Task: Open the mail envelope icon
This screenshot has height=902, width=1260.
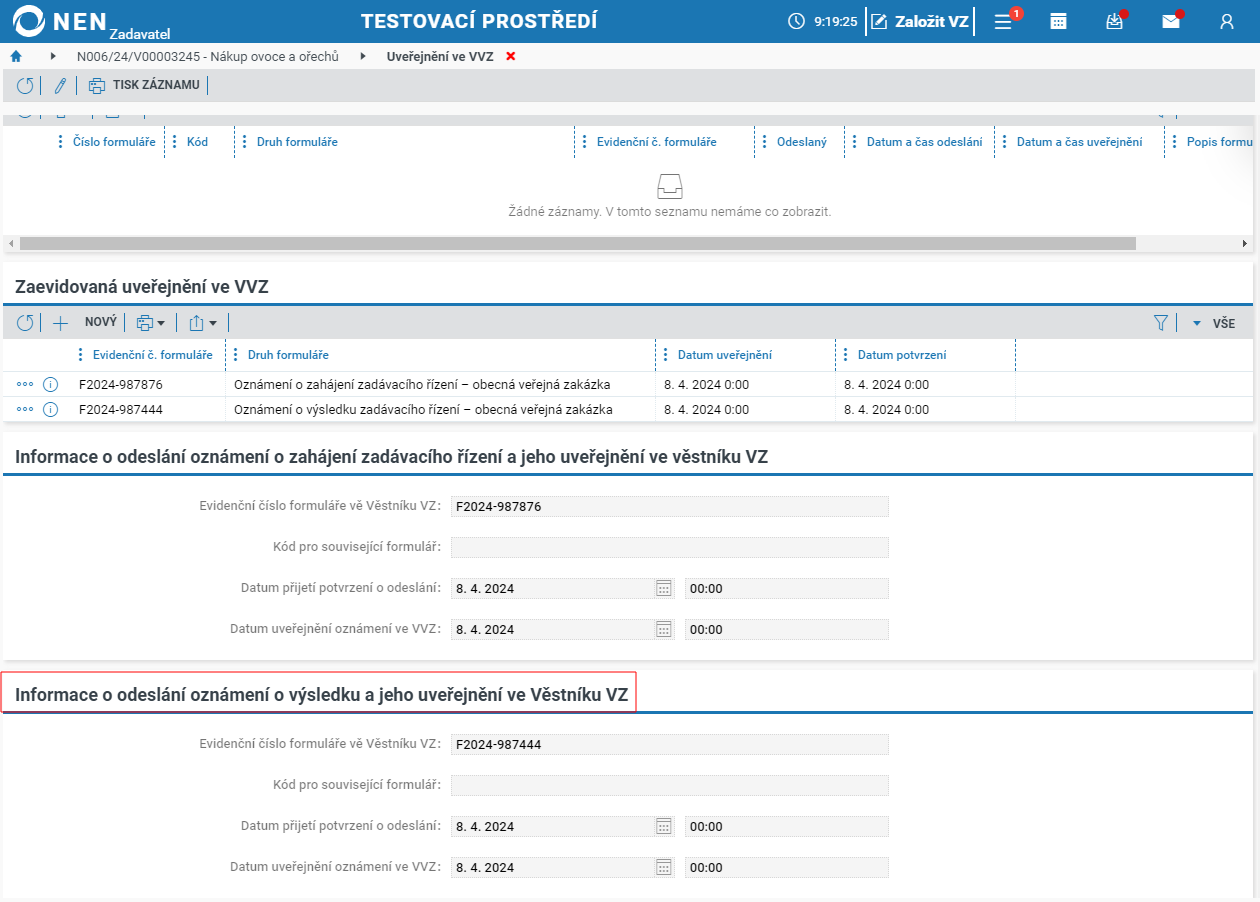Action: [1171, 21]
